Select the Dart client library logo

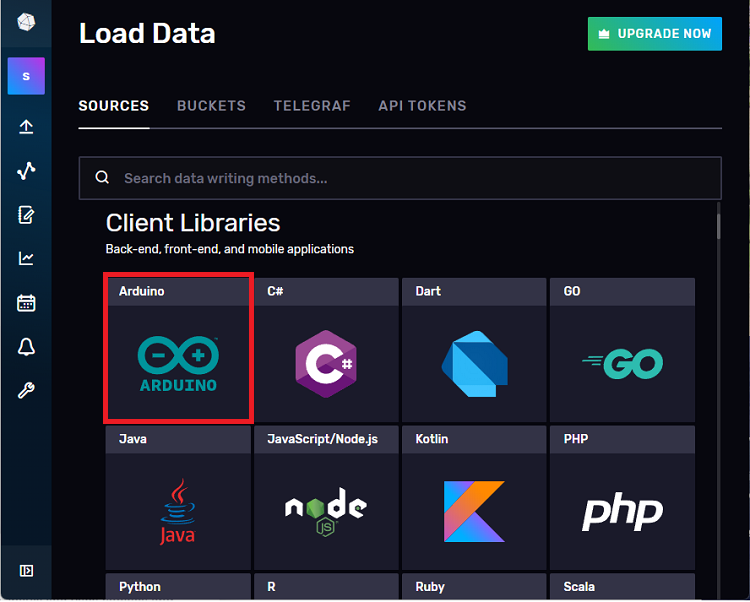pos(474,364)
